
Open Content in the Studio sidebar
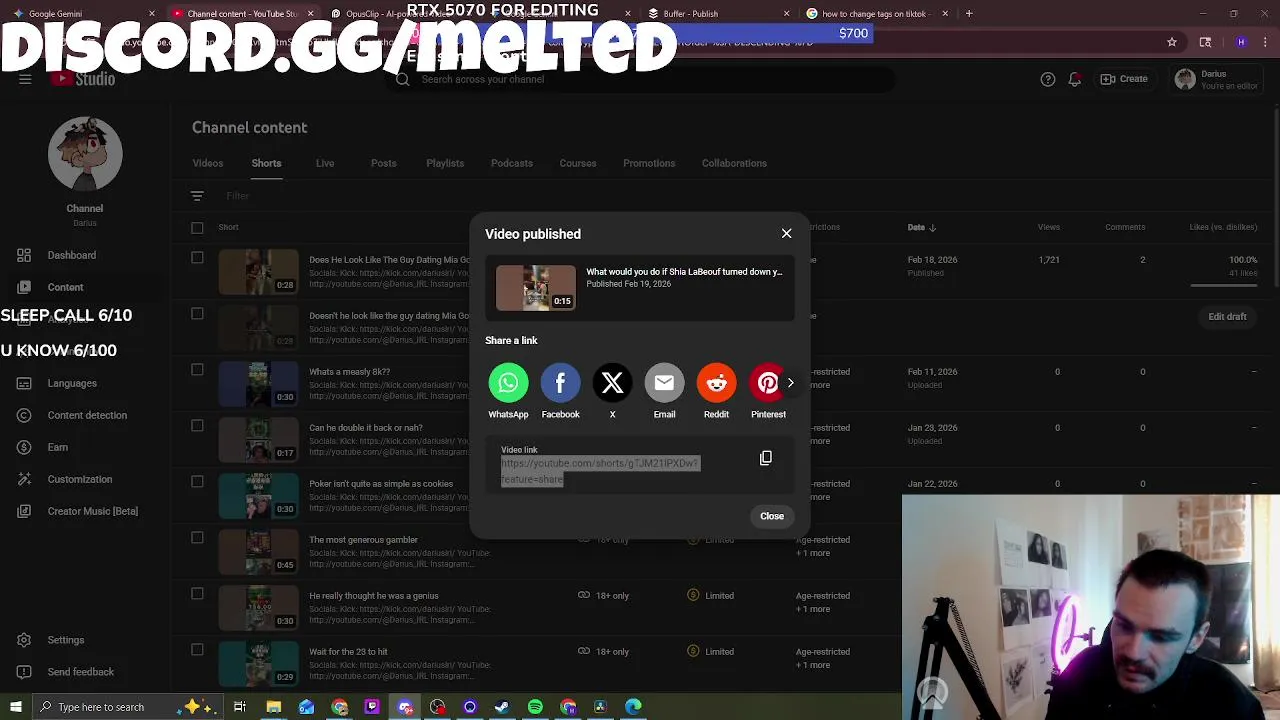(65, 287)
